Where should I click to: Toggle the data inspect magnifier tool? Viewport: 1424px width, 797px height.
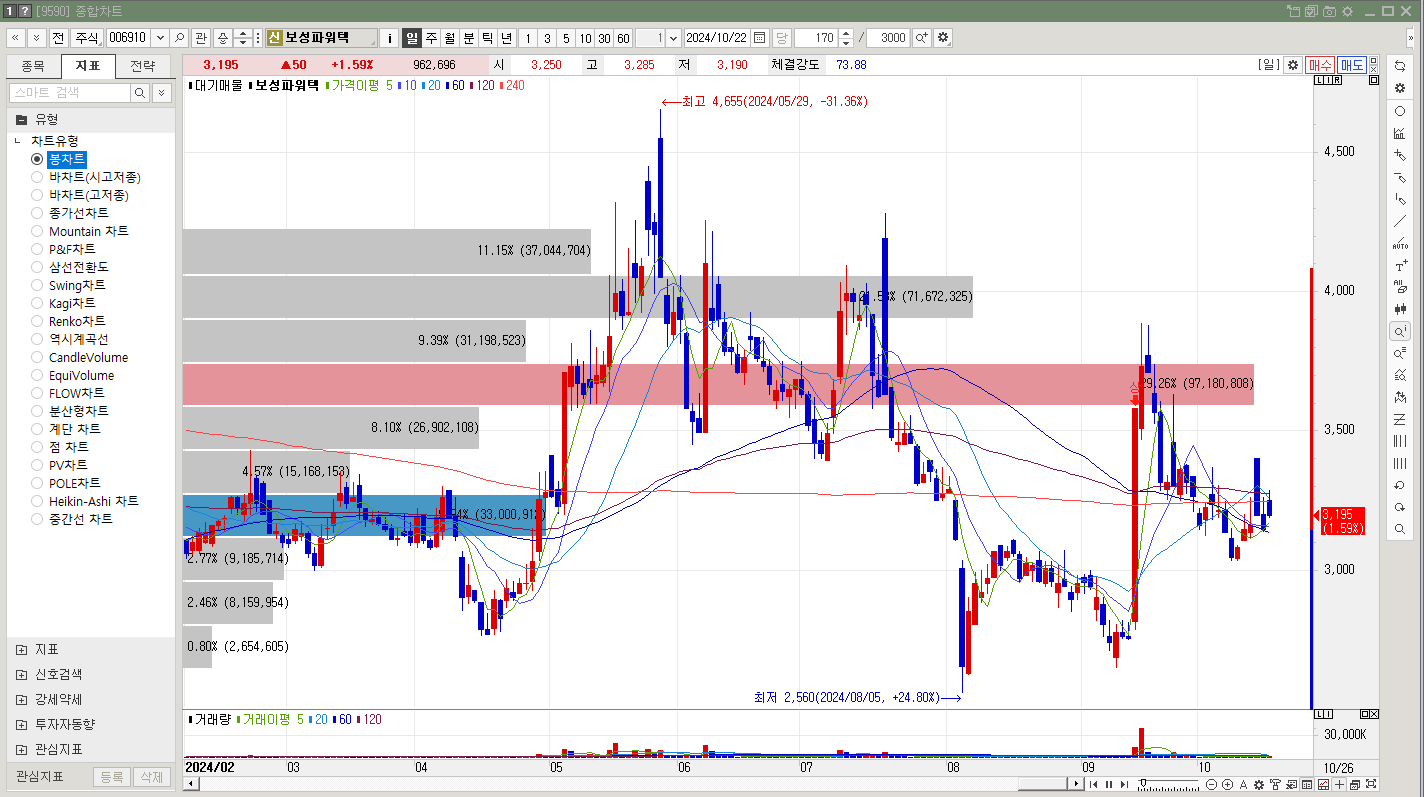click(x=1400, y=331)
